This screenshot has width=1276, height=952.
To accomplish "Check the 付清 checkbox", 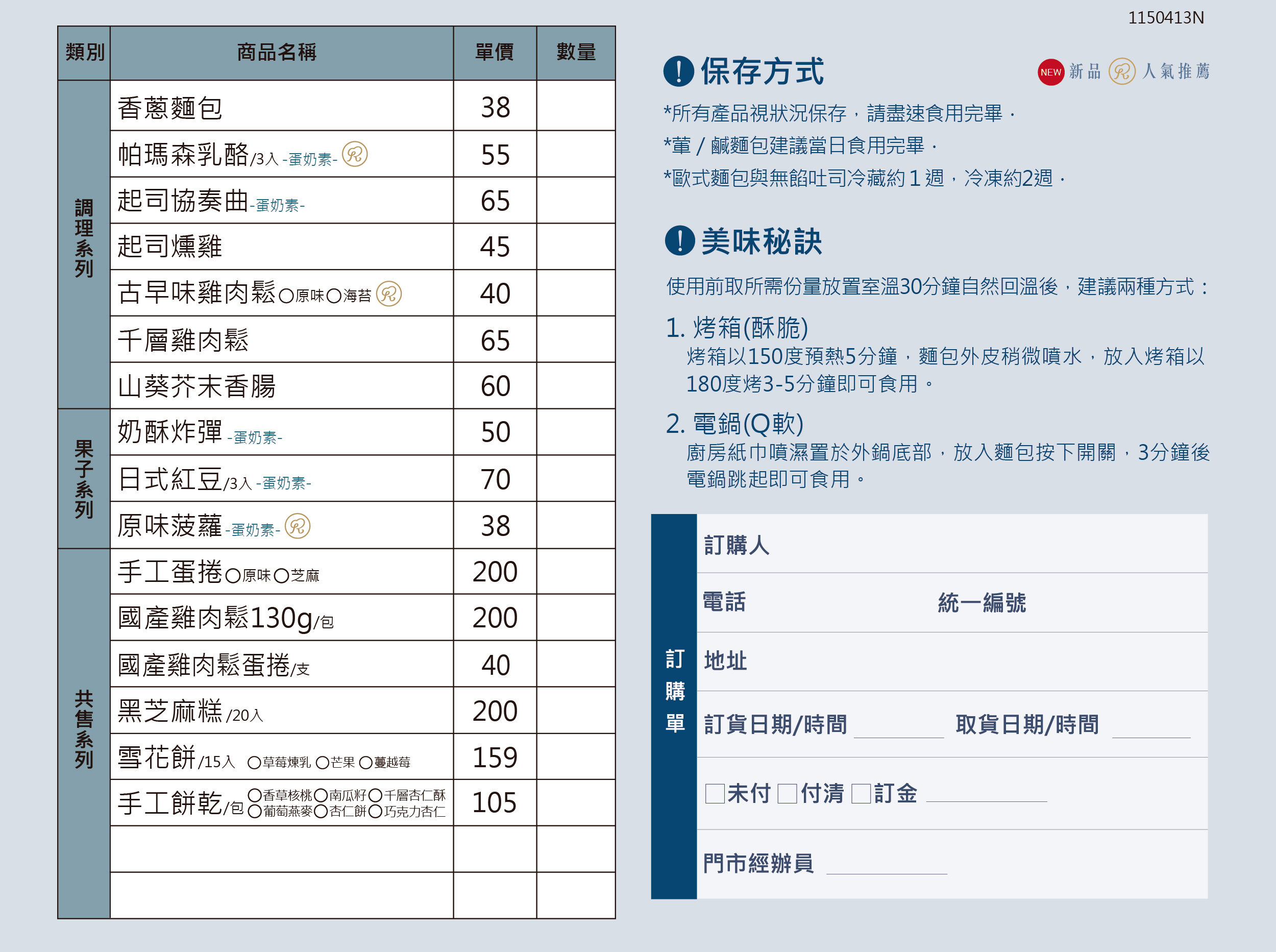I will click(x=787, y=794).
